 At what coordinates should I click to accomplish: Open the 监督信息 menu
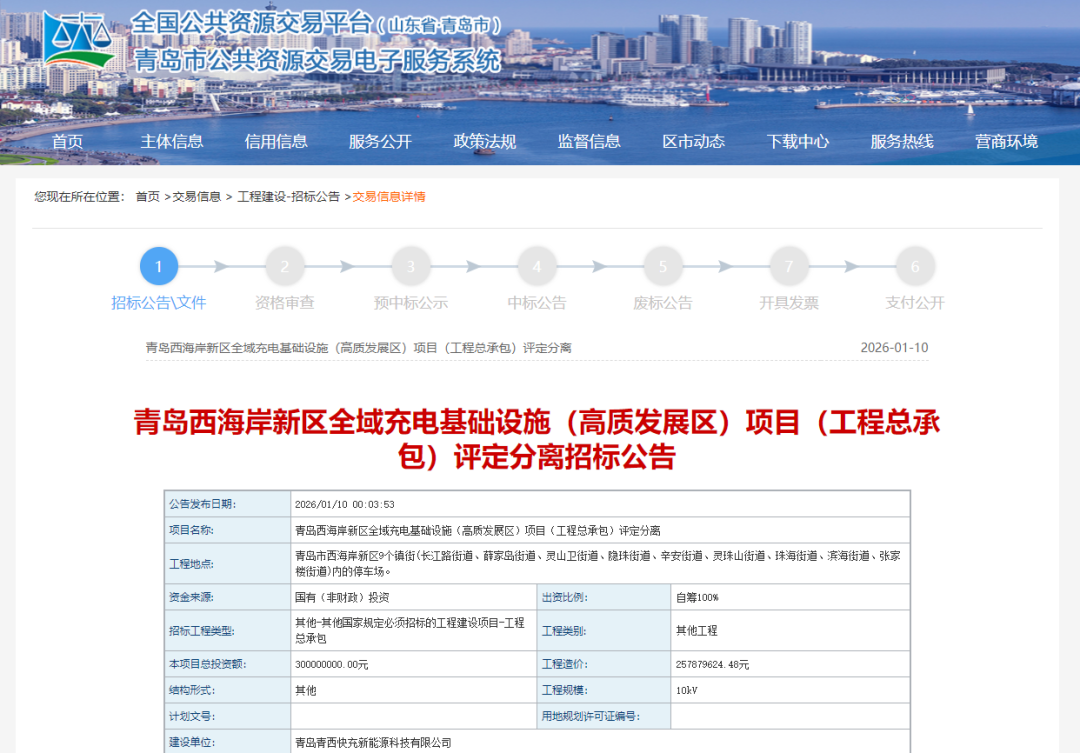589,142
